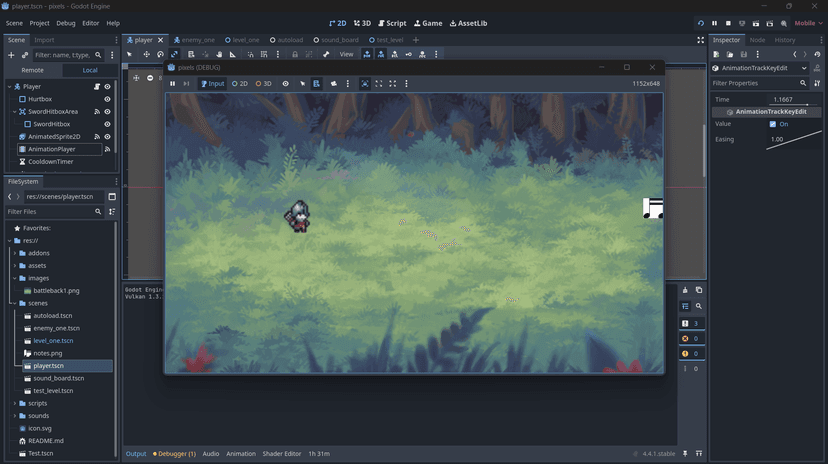The width and height of the screenshot is (828, 464).
Task: Click the distraction-free mode expand icon
Action: (x=700, y=40)
